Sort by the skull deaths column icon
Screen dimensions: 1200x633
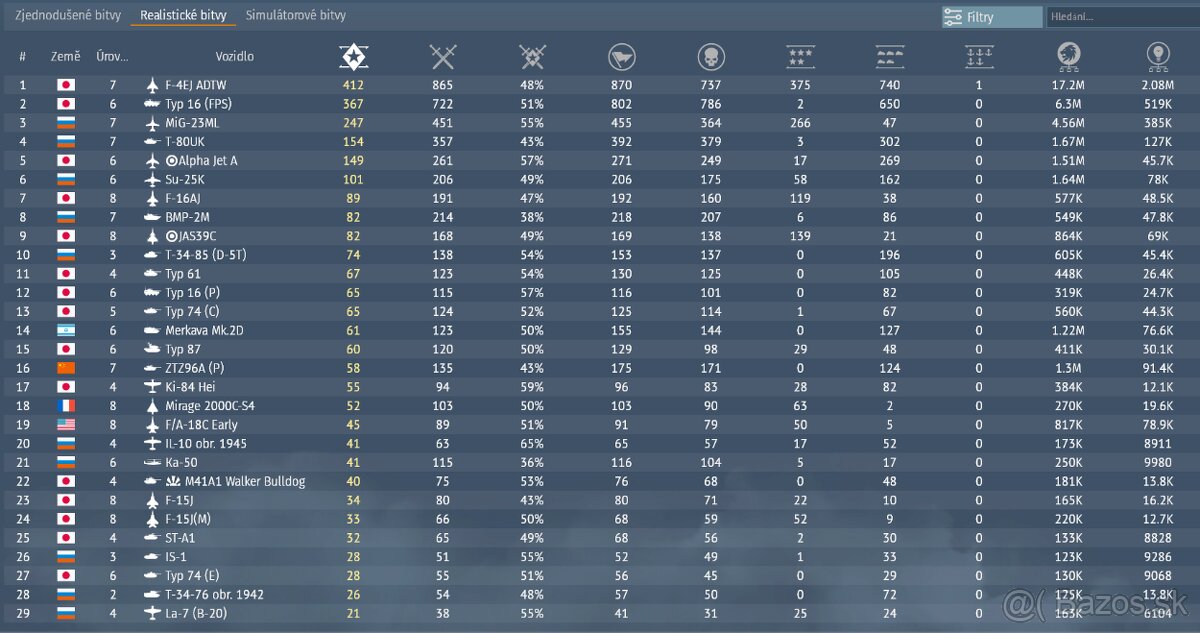pos(711,57)
